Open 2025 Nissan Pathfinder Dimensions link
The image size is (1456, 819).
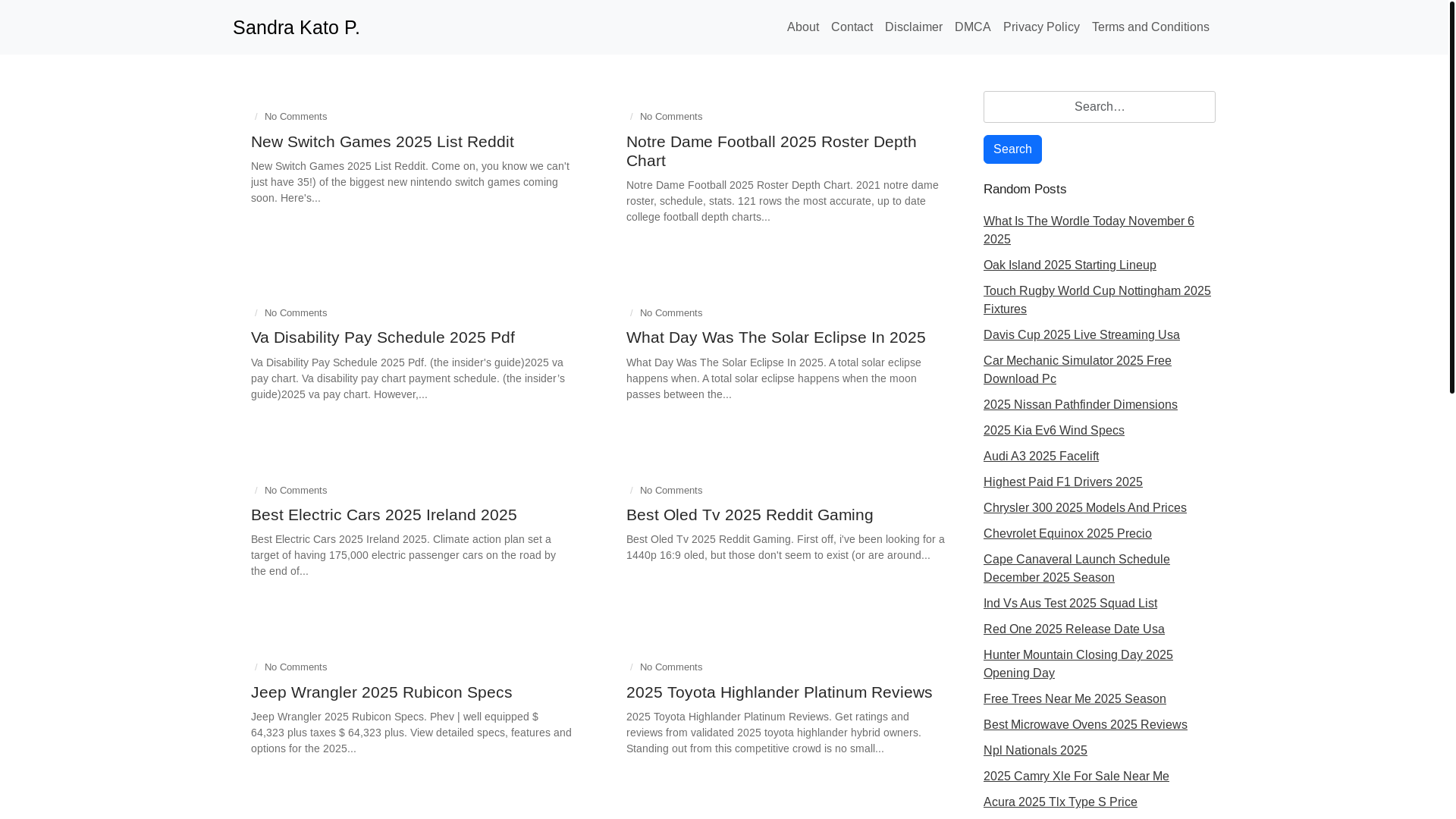(1081, 405)
